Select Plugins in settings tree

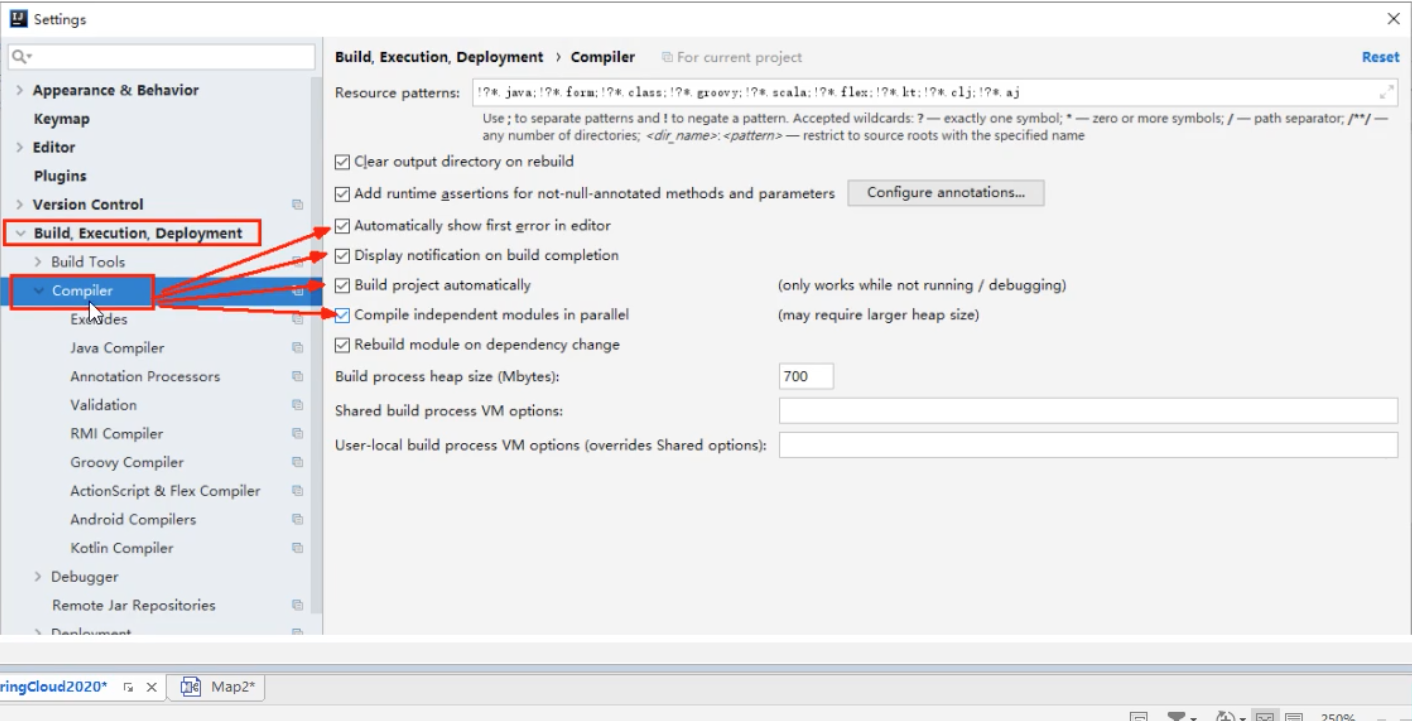(60, 176)
